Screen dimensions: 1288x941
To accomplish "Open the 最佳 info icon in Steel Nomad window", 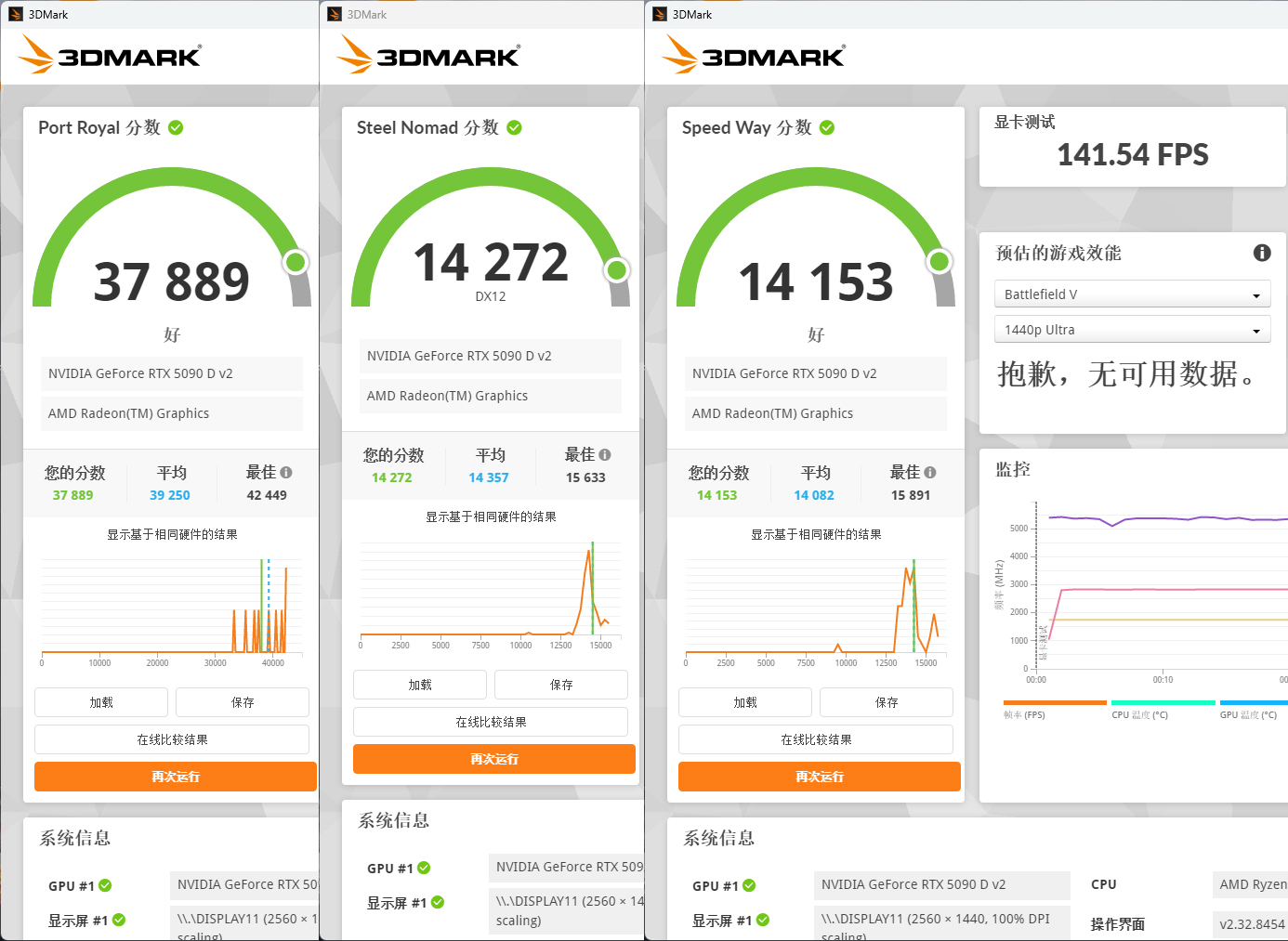I will [x=605, y=454].
